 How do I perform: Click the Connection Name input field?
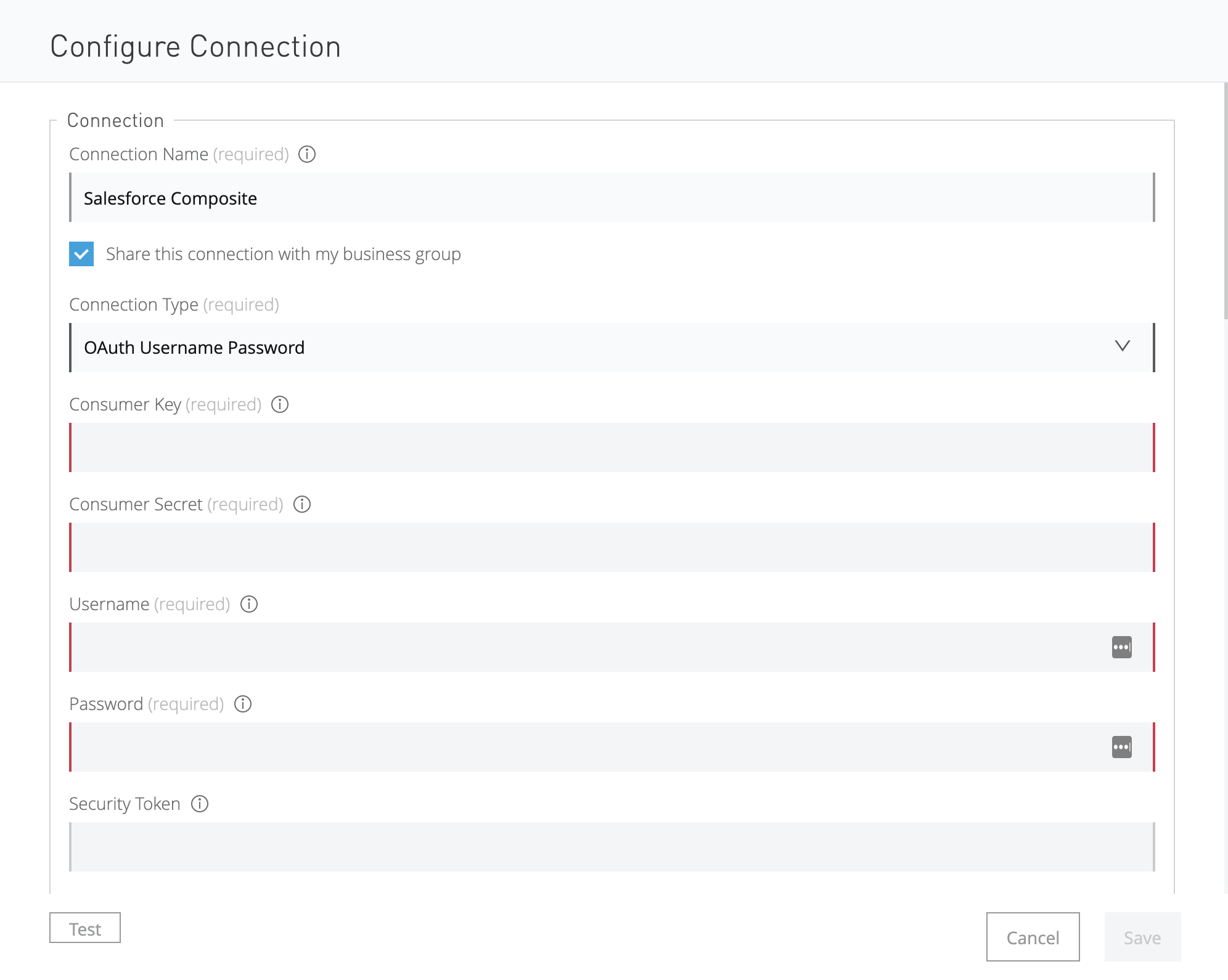(612, 197)
